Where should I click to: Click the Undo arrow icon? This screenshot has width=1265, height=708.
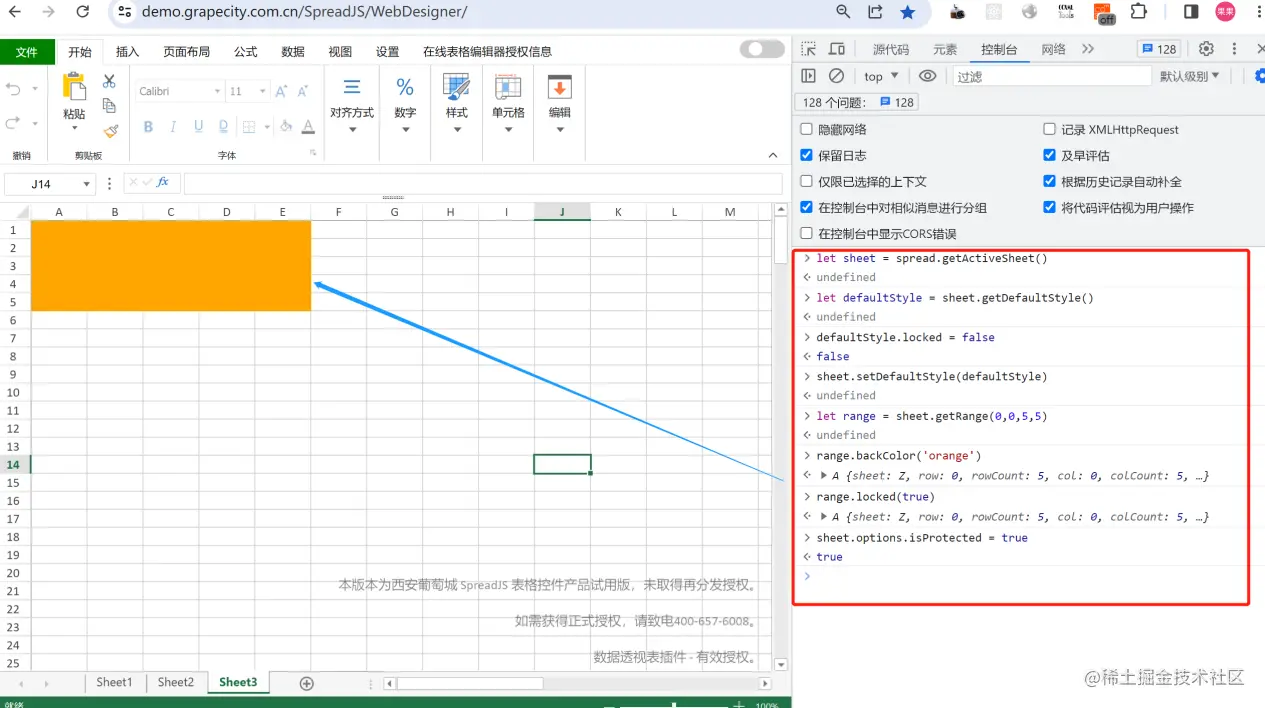(13, 89)
